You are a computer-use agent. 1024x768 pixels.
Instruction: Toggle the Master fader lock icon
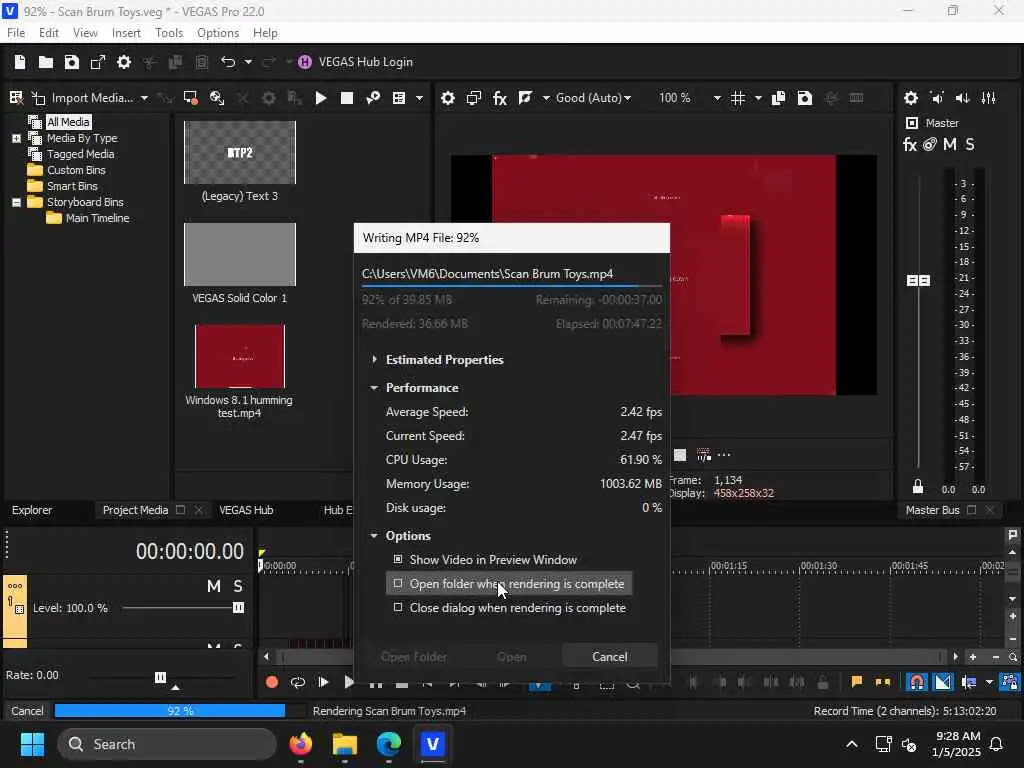point(918,487)
